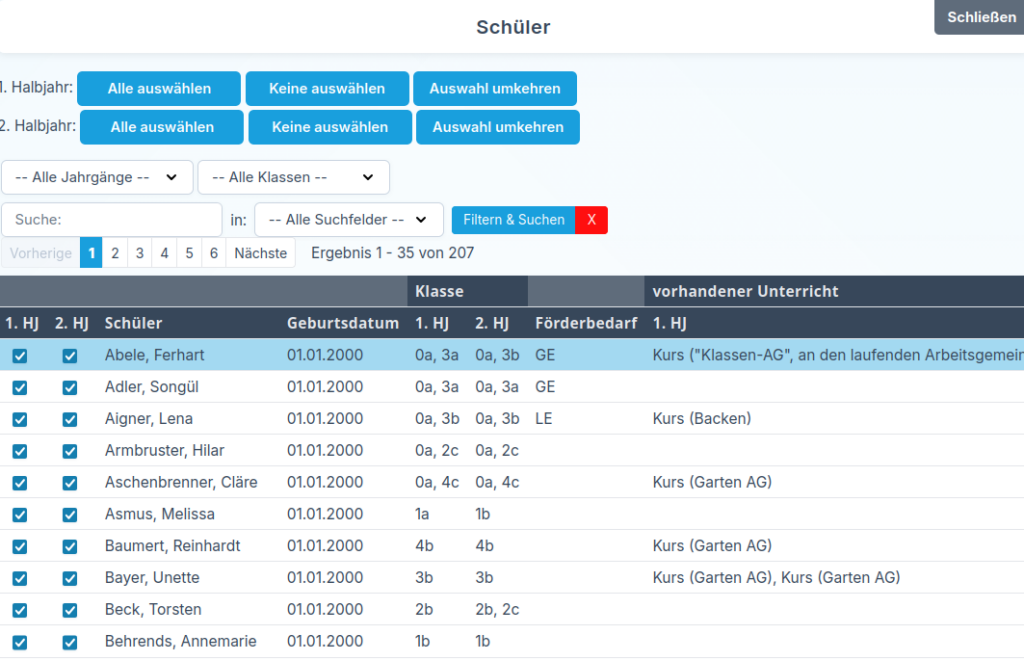Image resolution: width=1024 pixels, height=661 pixels.
Task: Go to page 2 of results
Action: (x=115, y=253)
